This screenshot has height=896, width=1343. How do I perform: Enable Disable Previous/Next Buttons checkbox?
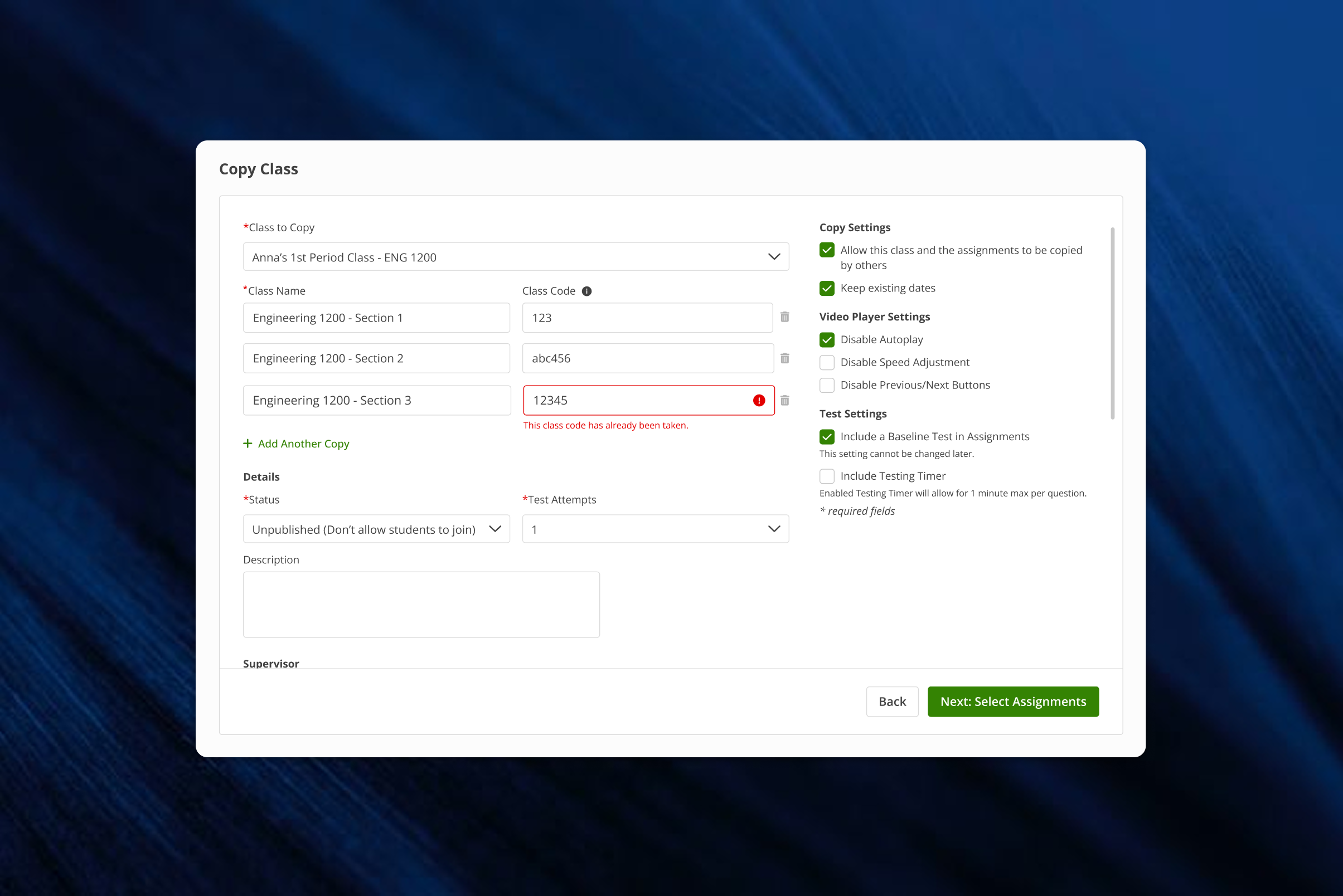(x=827, y=385)
